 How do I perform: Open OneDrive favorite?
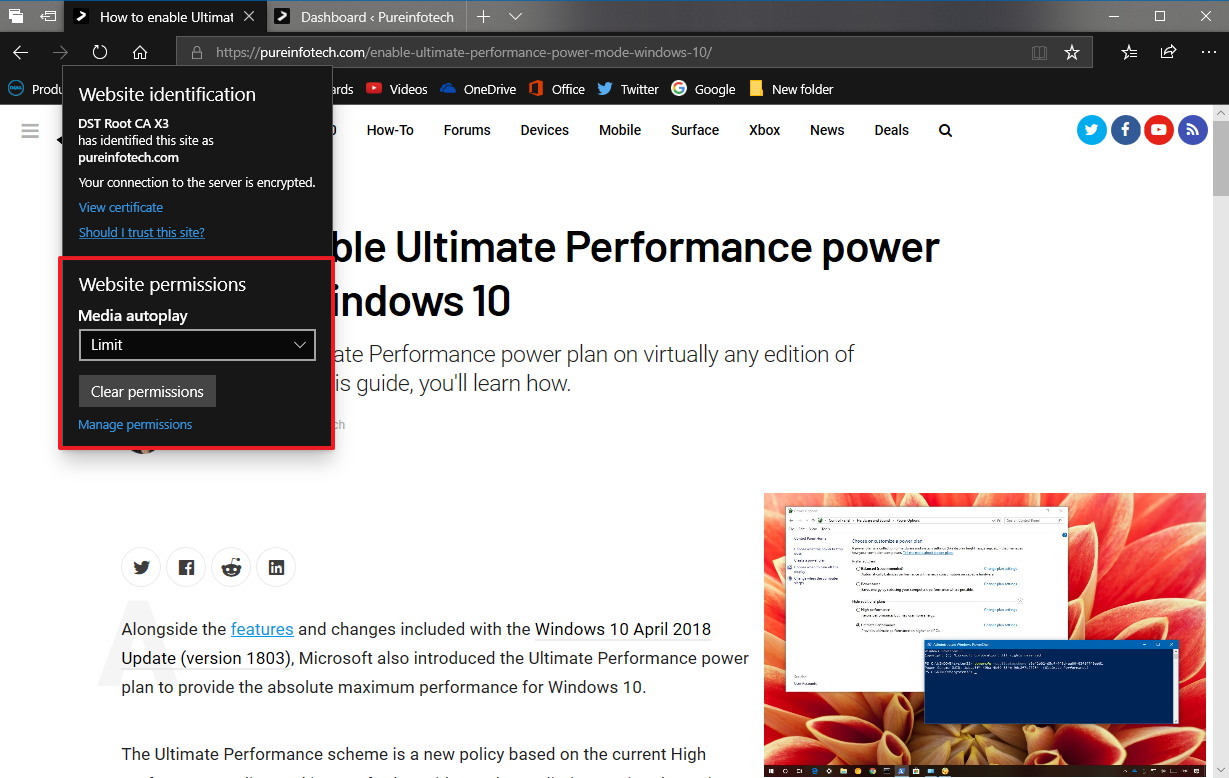[478, 89]
